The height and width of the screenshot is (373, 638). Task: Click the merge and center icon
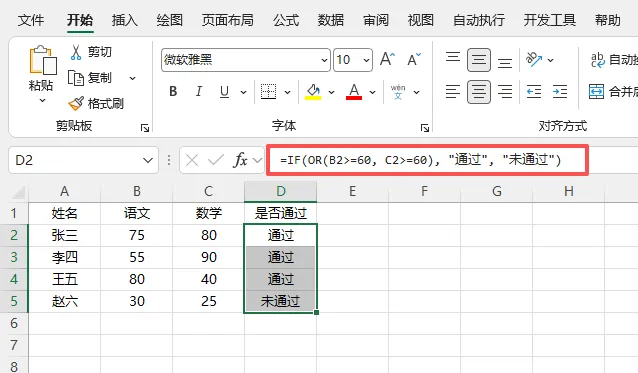(x=596, y=92)
